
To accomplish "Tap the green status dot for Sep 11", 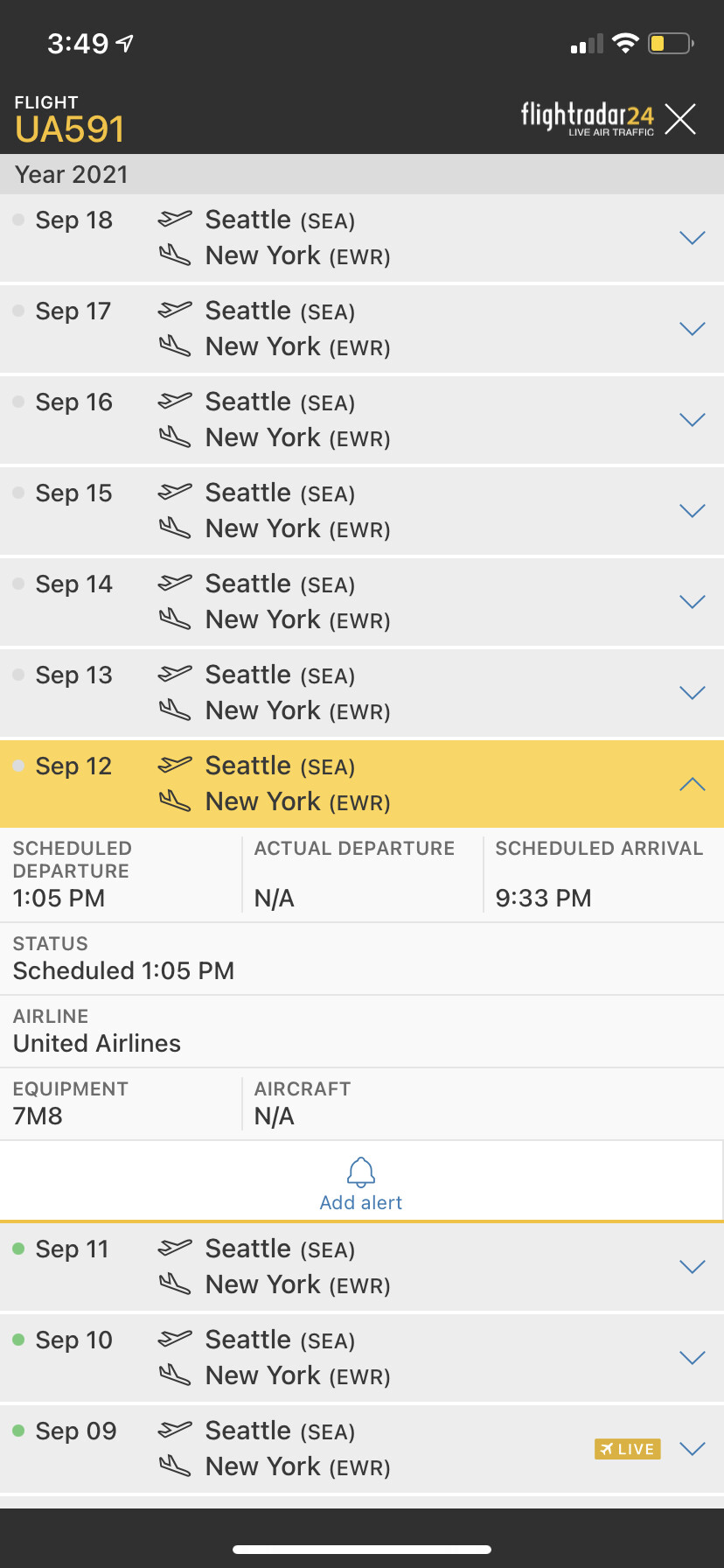I will 18,1249.
